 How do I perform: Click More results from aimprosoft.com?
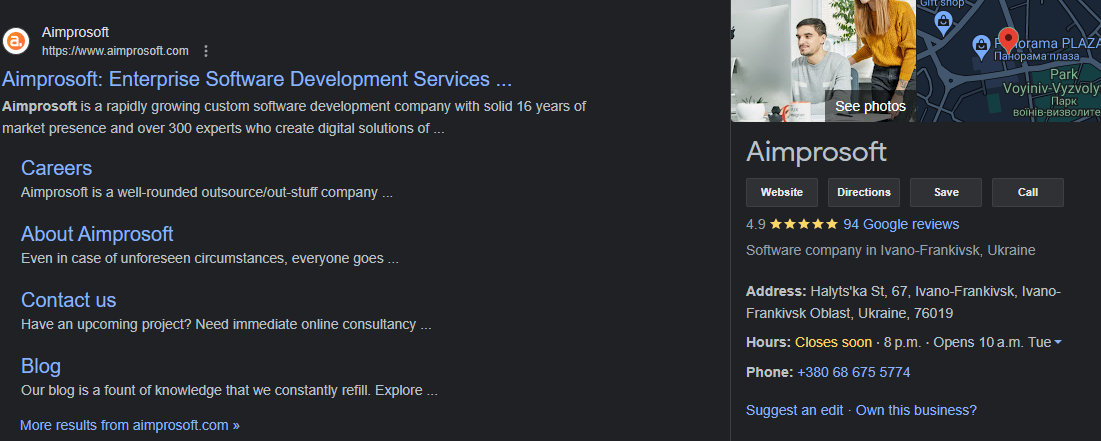pos(130,425)
